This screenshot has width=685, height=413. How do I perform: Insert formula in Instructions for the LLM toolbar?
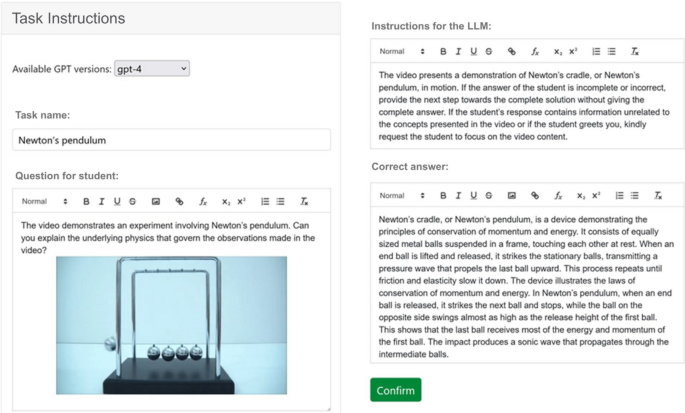(535, 52)
